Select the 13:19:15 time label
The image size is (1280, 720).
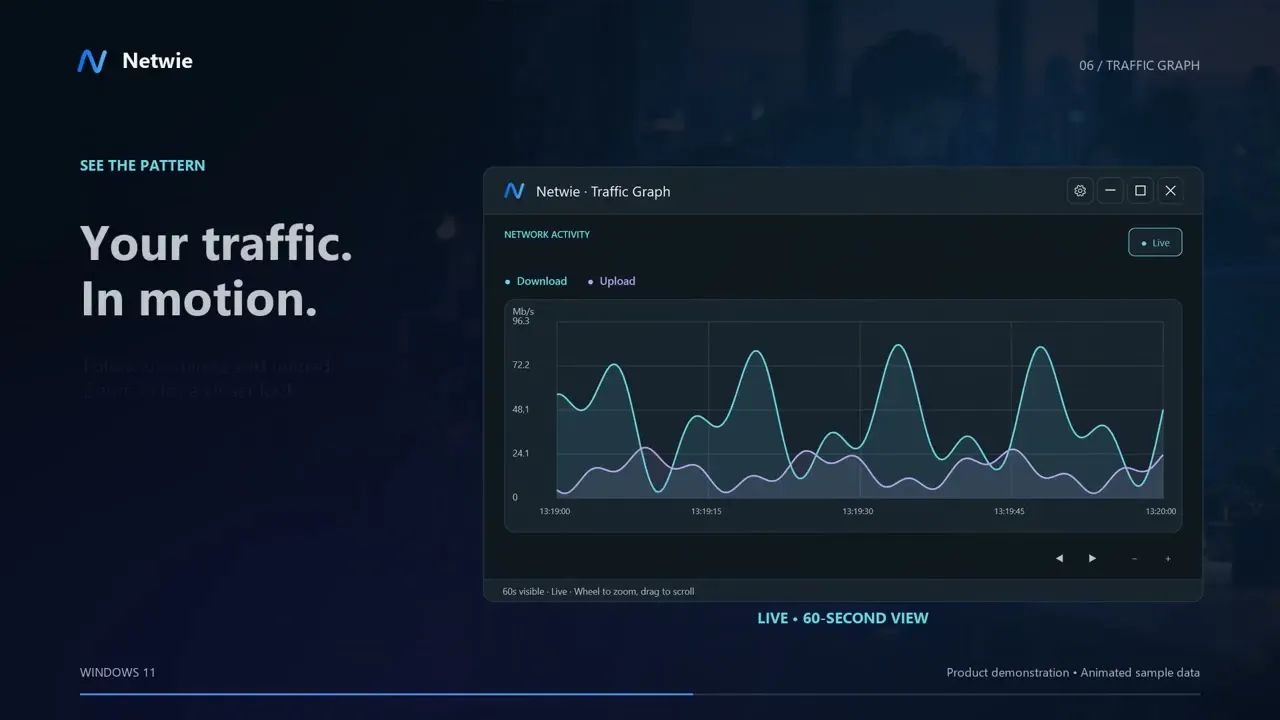pyautogui.click(x=706, y=511)
